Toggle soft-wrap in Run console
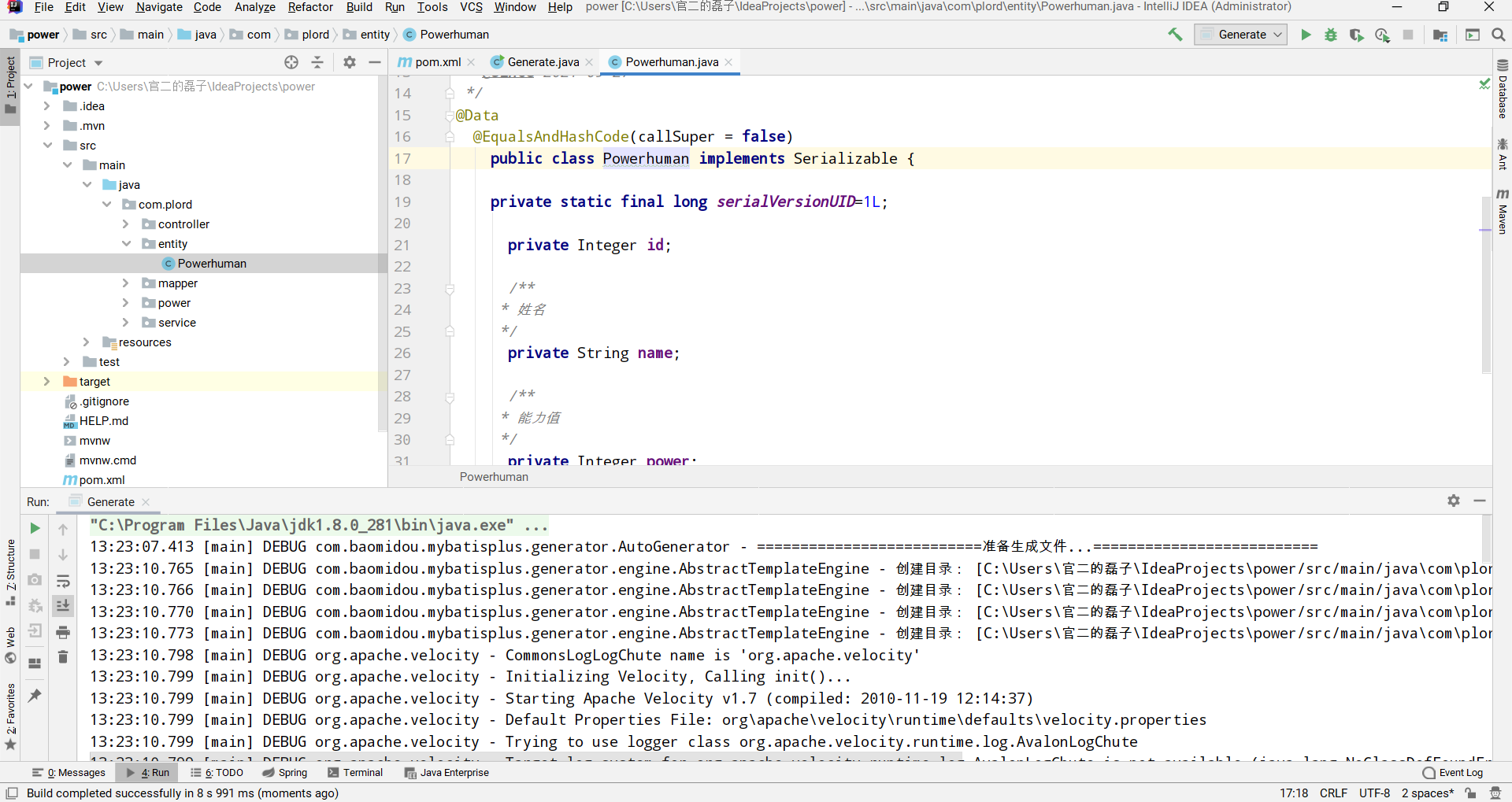Screen dimensions: 1512x802 (63, 581)
